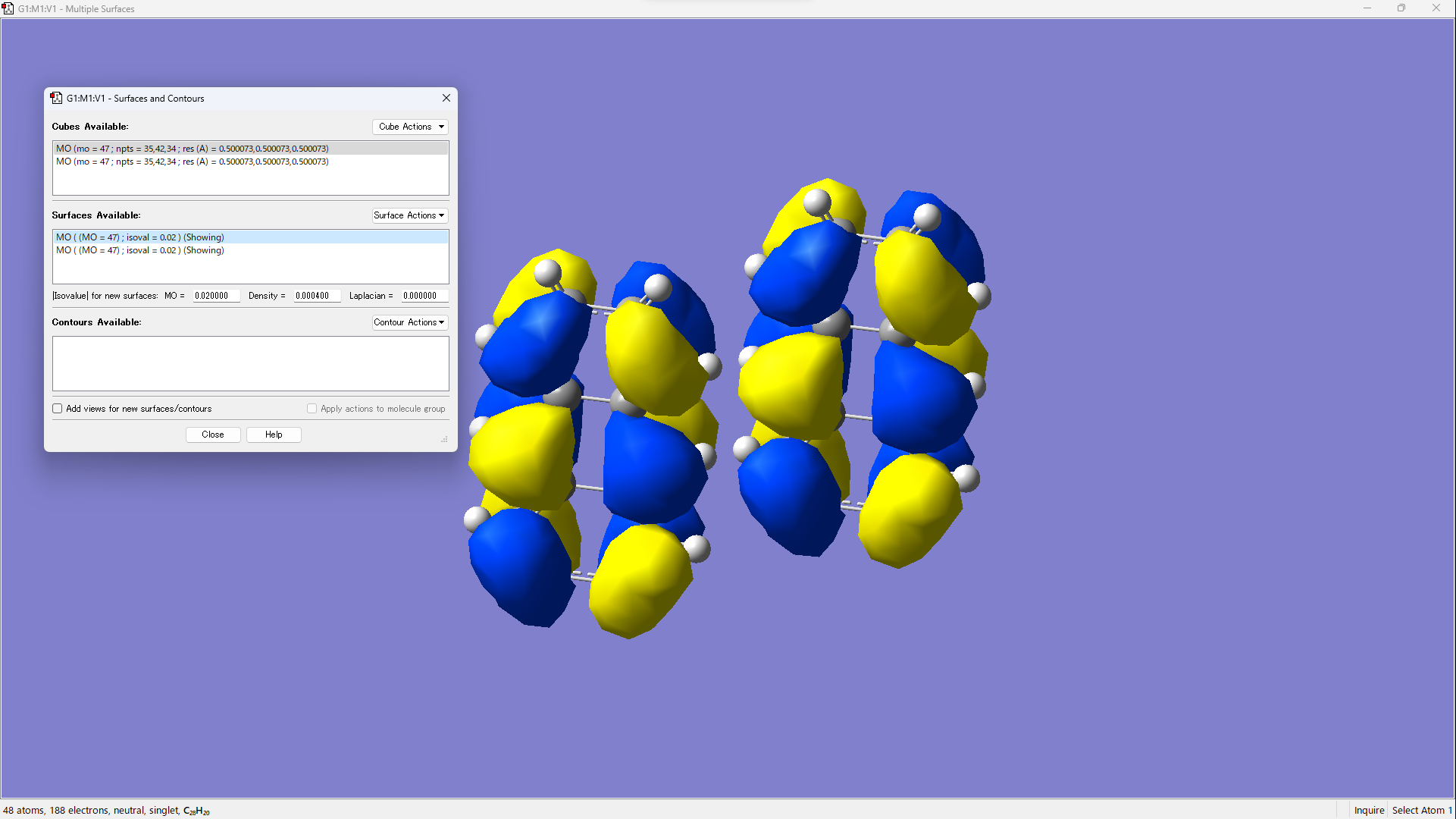Open the Contour Actions dropdown
This screenshot has width=1456, height=819.
click(x=410, y=322)
